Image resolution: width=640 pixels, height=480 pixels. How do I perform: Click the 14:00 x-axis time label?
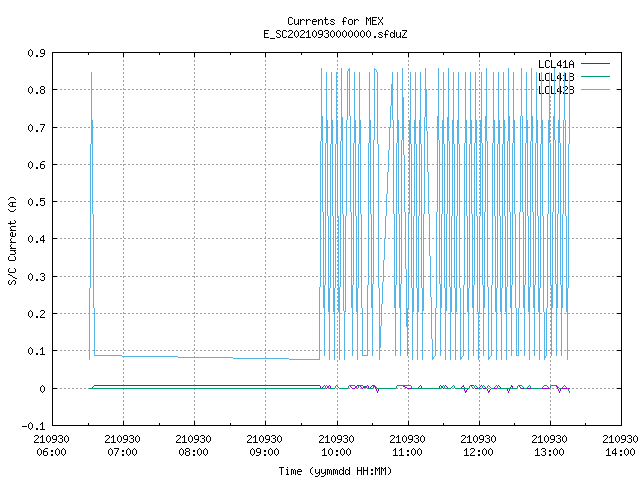click(x=620, y=452)
